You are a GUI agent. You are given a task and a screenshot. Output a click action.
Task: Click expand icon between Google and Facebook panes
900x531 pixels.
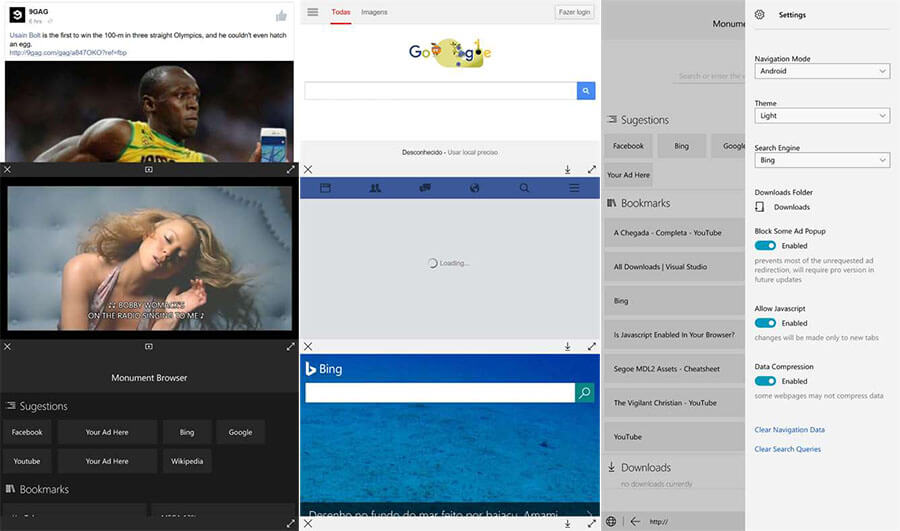pyautogui.click(x=592, y=169)
